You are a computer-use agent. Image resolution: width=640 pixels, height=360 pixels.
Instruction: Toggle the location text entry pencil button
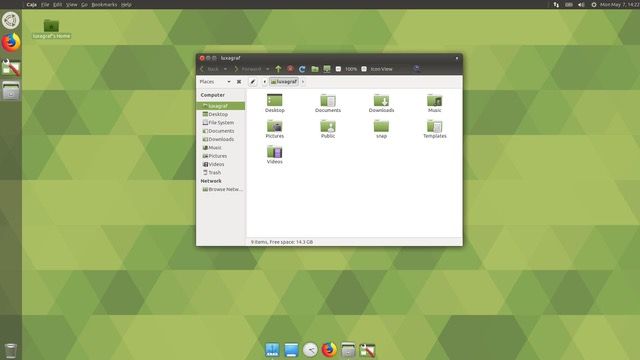(253, 82)
